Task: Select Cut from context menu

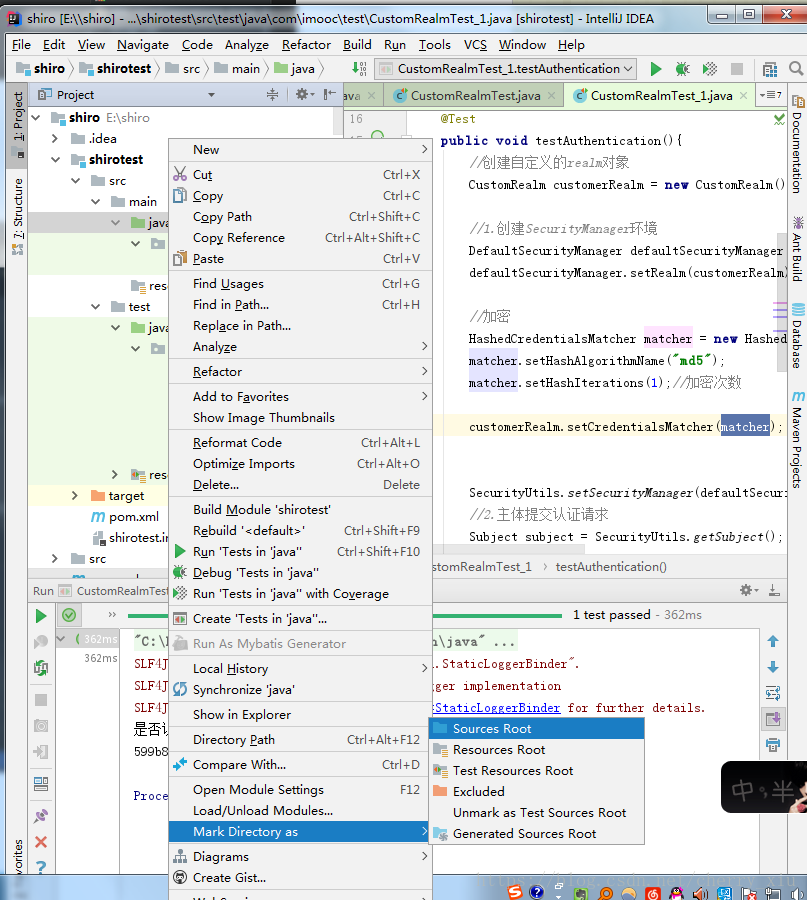Action: [x=300, y=174]
